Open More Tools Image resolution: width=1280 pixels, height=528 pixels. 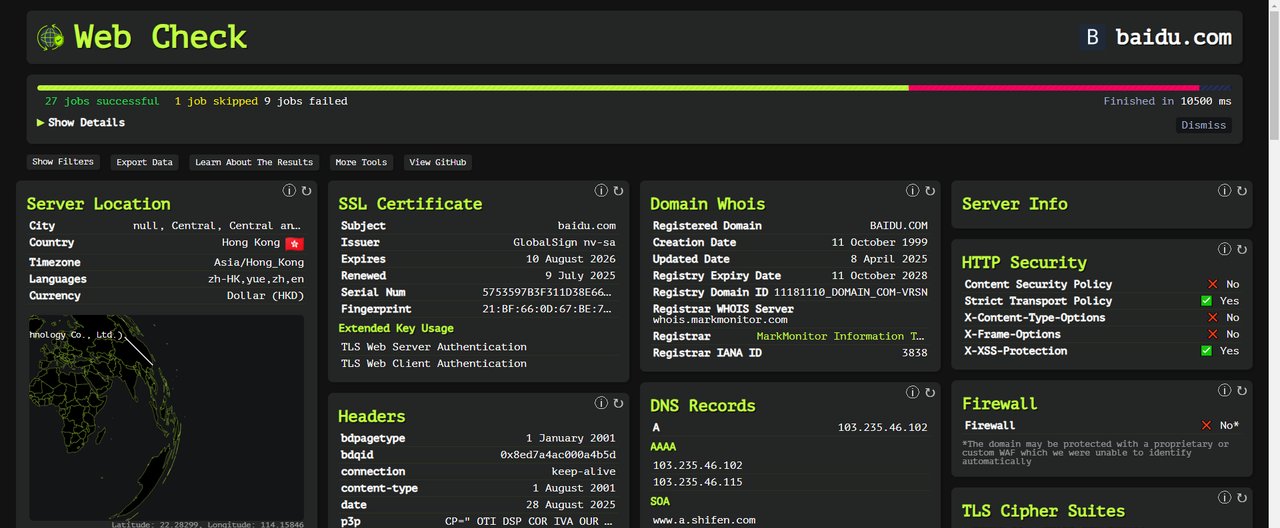pyautogui.click(x=361, y=162)
